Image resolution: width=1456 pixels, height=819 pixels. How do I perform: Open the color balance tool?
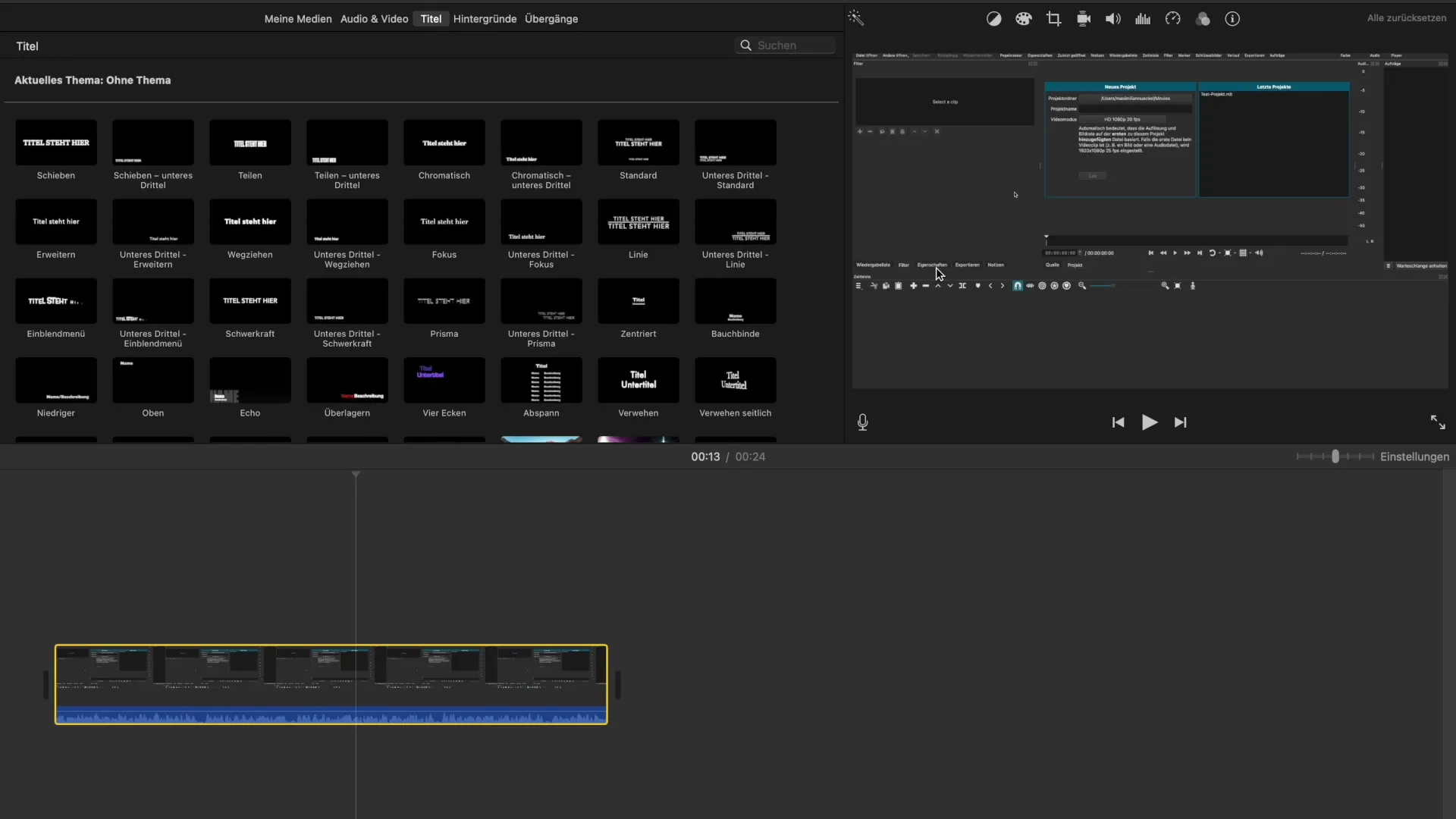pos(993,19)
